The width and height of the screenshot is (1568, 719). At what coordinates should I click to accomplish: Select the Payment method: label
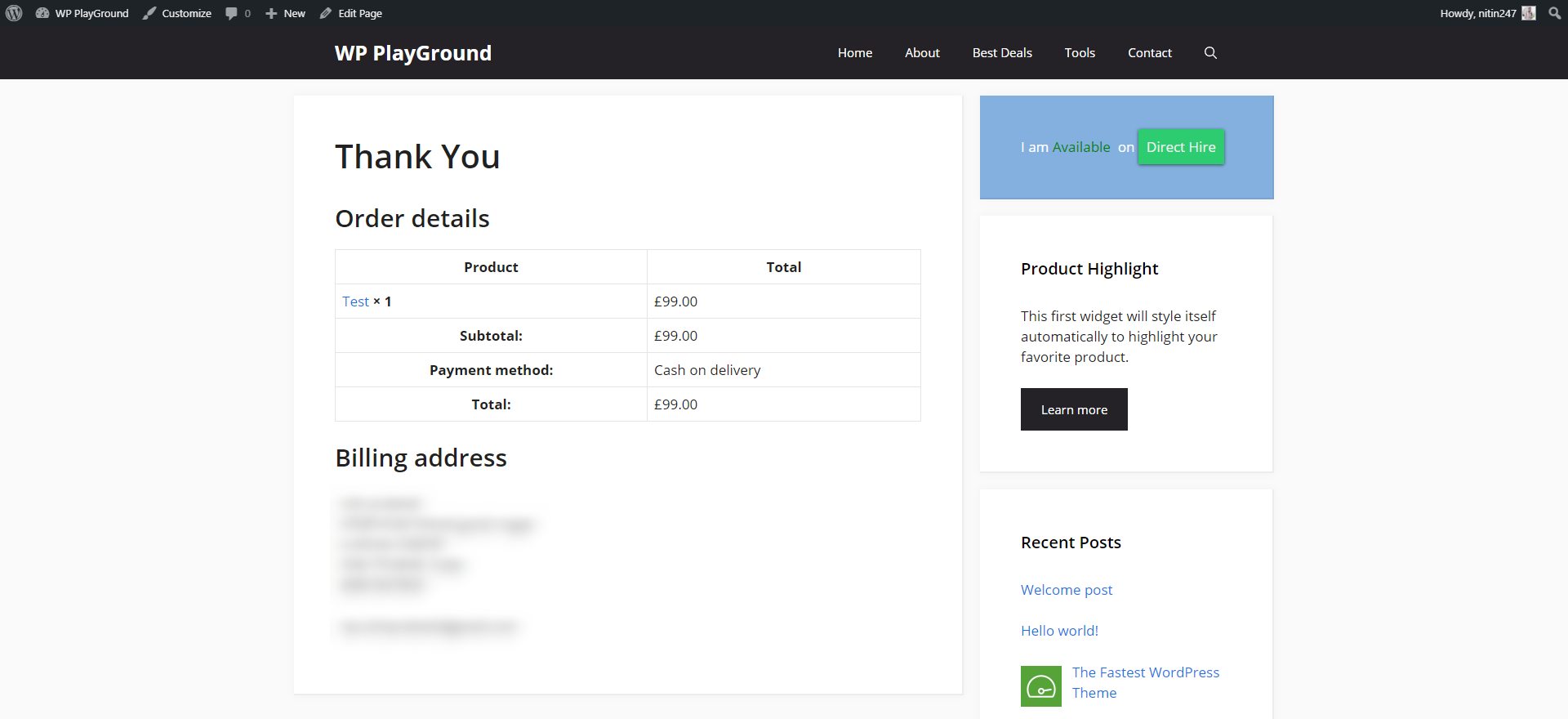tap(491, 370)
